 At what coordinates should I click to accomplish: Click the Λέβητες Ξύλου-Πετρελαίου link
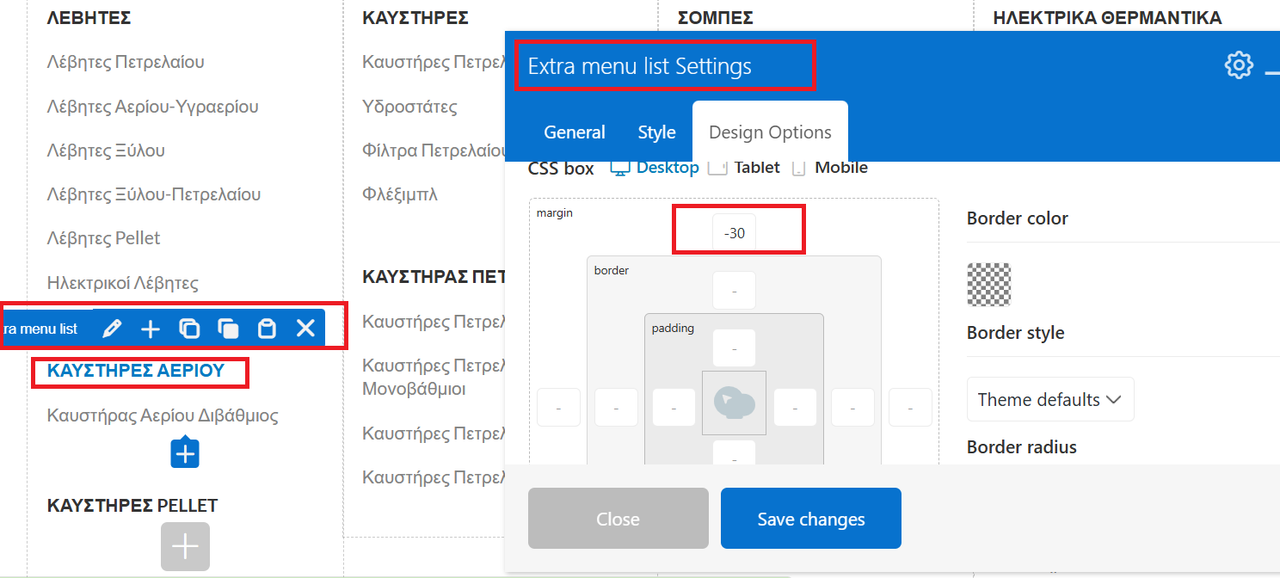tap(154, 194)
